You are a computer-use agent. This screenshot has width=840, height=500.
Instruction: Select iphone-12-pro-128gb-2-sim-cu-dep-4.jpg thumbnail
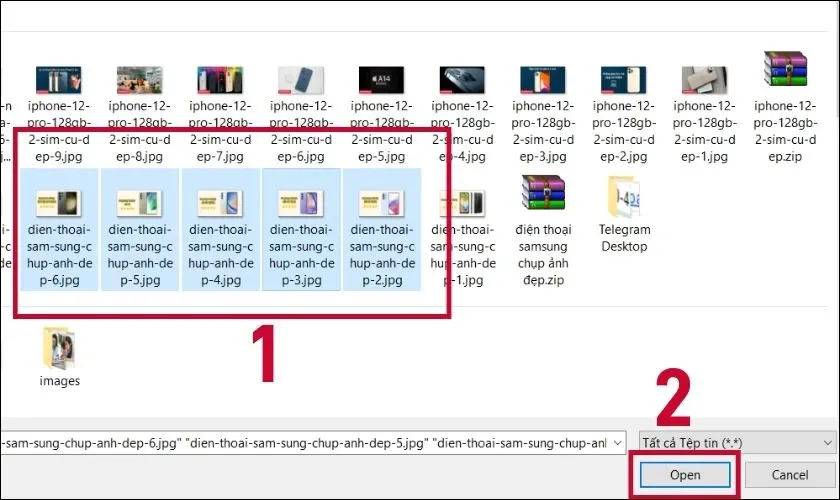tap(462, 80)
